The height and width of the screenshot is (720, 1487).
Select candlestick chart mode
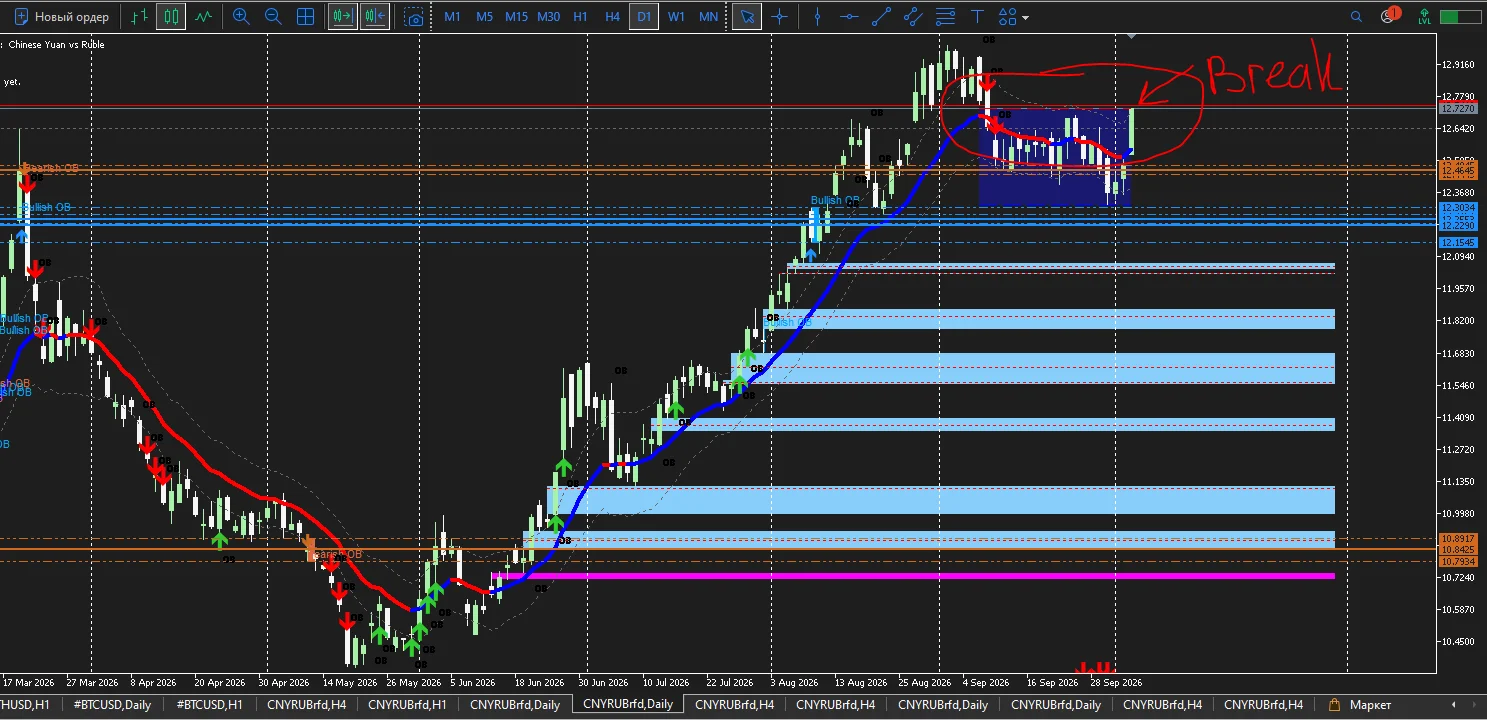171,17
